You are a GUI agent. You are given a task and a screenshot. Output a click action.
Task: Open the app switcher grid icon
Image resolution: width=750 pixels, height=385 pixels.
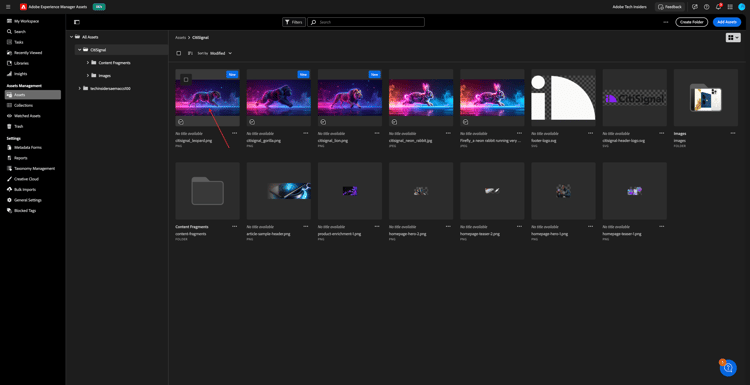[x=730, y=7]
